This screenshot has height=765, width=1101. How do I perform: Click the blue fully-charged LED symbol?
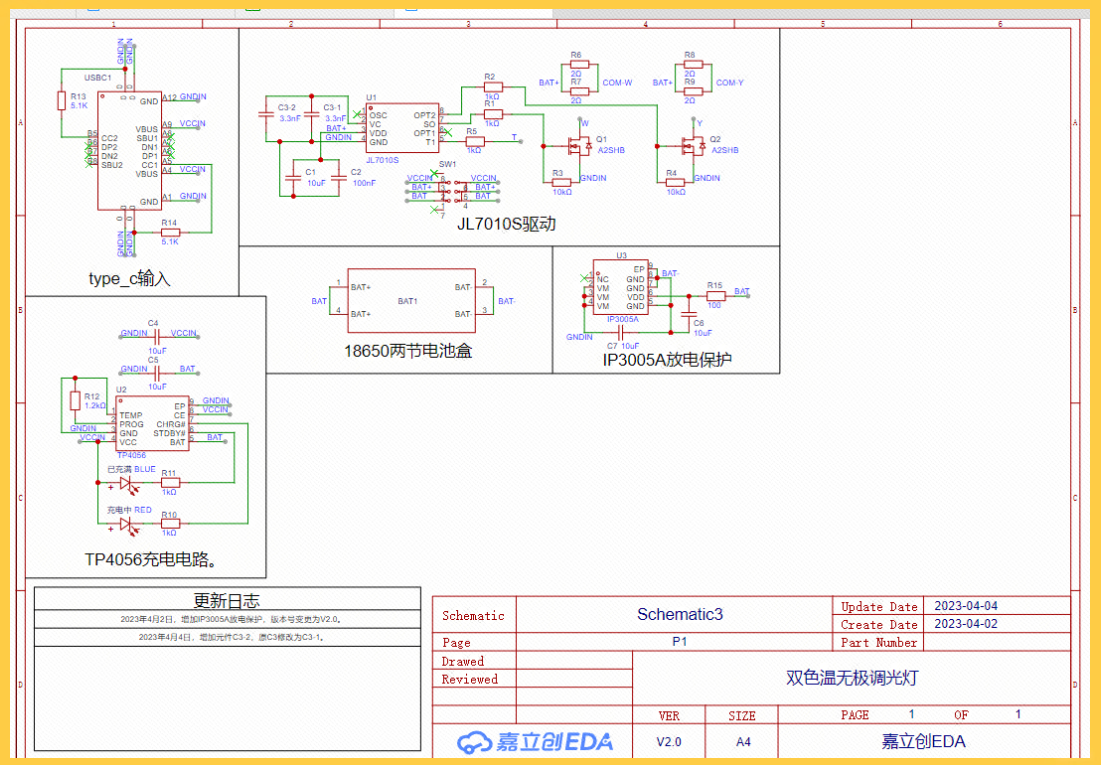click(126, 484)
